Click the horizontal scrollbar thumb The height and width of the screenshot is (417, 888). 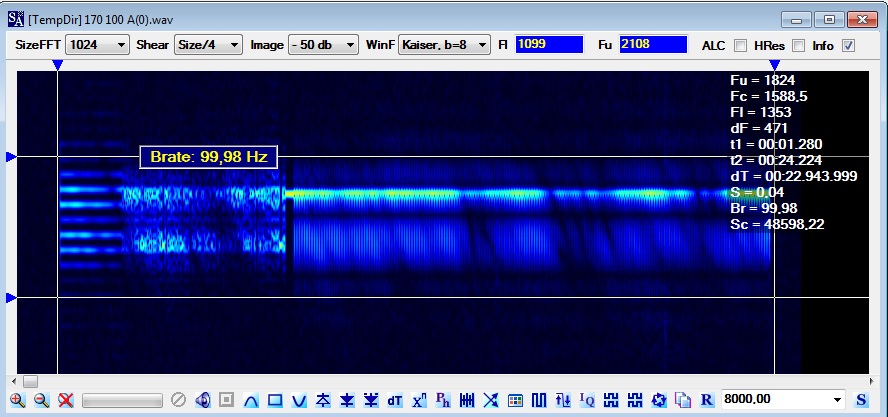pos(30,381)
